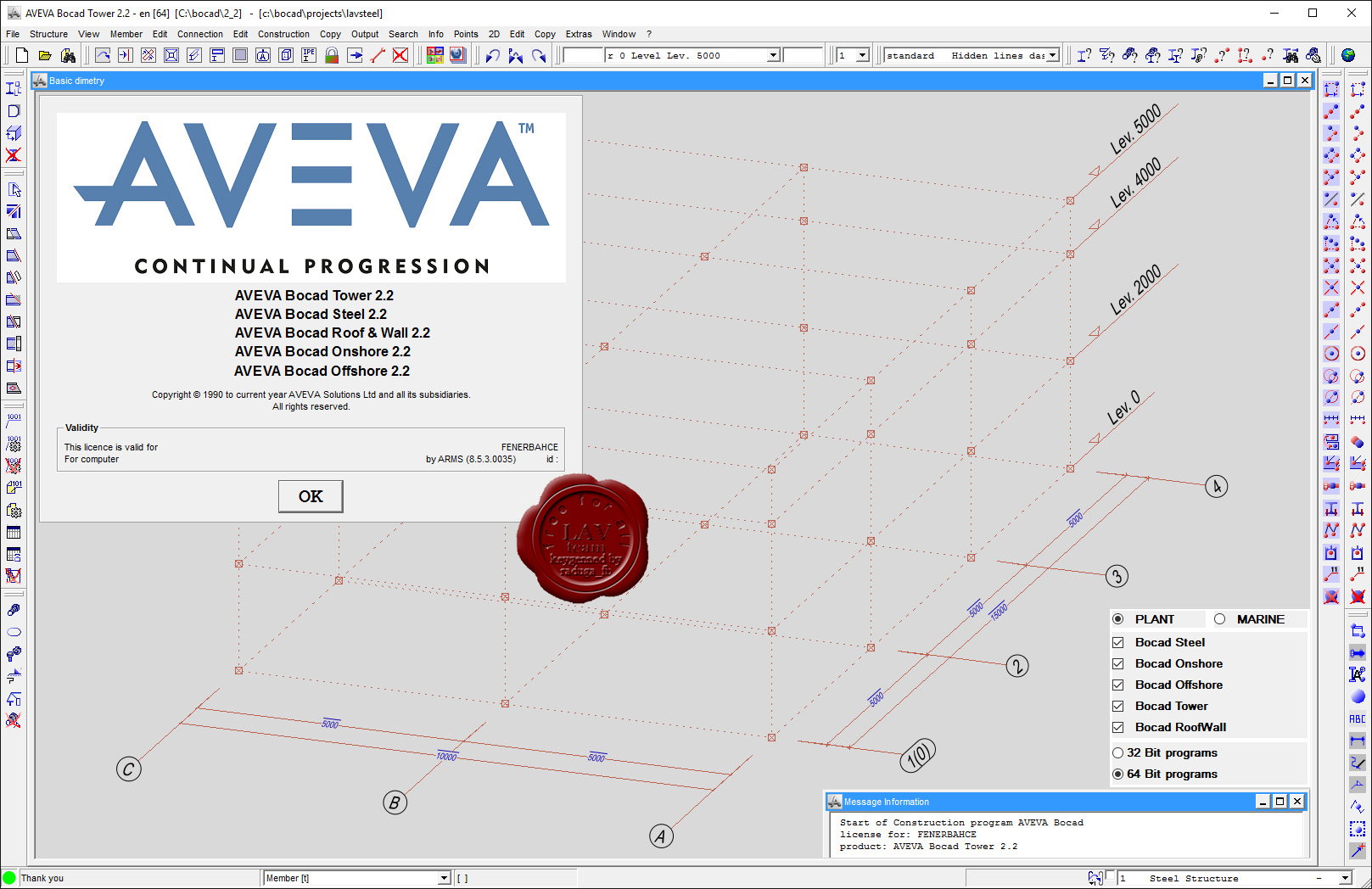Click the I-beam question mark info icon
Image resolution: width=1372 pixels, height=889 pixels.
(1084, 55)
